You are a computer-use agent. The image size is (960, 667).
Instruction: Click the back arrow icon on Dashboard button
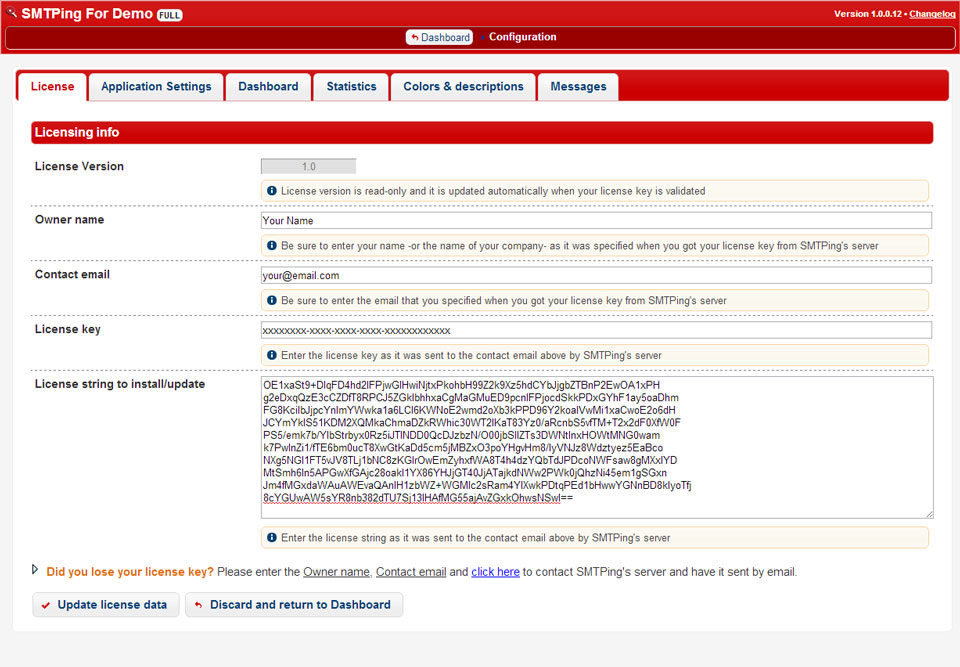[x=414, y=37]
